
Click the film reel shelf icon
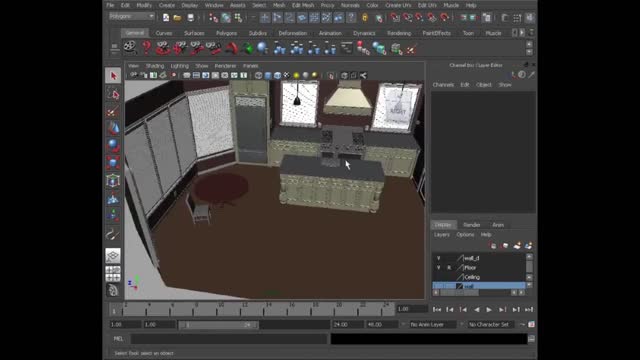coord(130,48)
